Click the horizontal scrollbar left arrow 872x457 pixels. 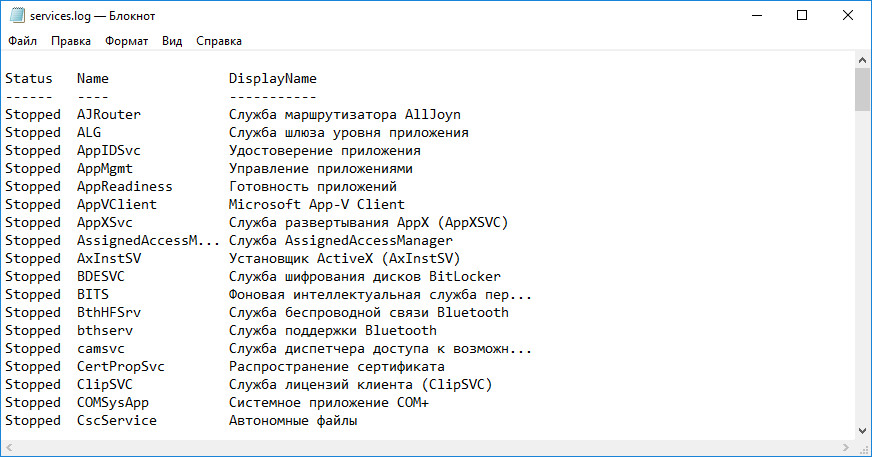pos(8,447)
